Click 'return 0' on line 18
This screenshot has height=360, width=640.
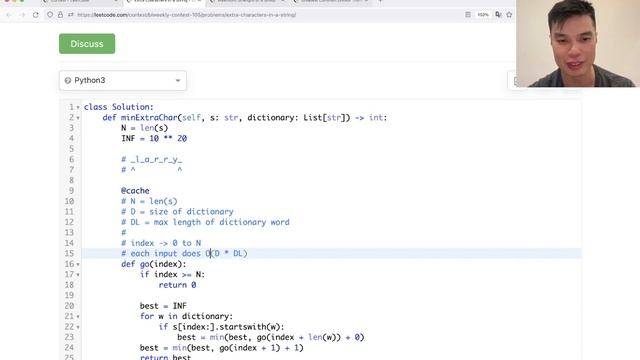pos(177,285)
